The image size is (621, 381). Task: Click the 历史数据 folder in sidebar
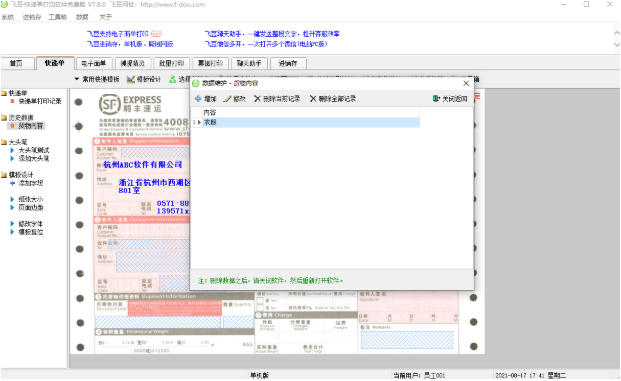pos(17,118)
